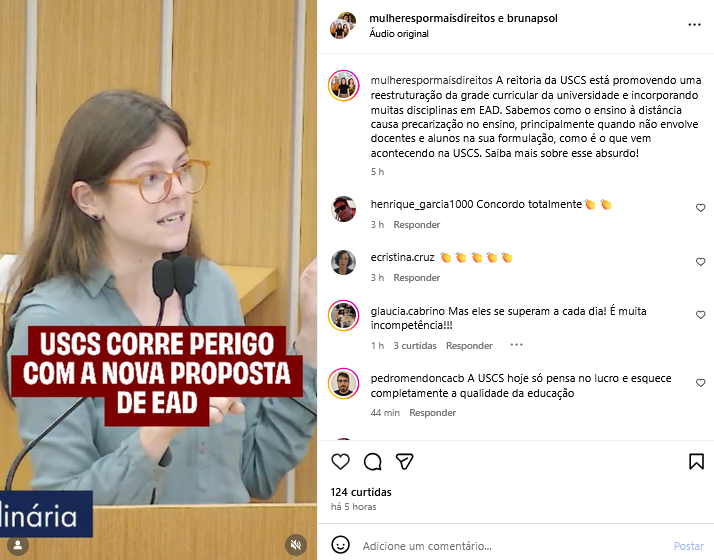The height and width of the screenshot is (560, 714).
Task: Reply to pedromendoncacb's comment
Action: click(432, 412)
